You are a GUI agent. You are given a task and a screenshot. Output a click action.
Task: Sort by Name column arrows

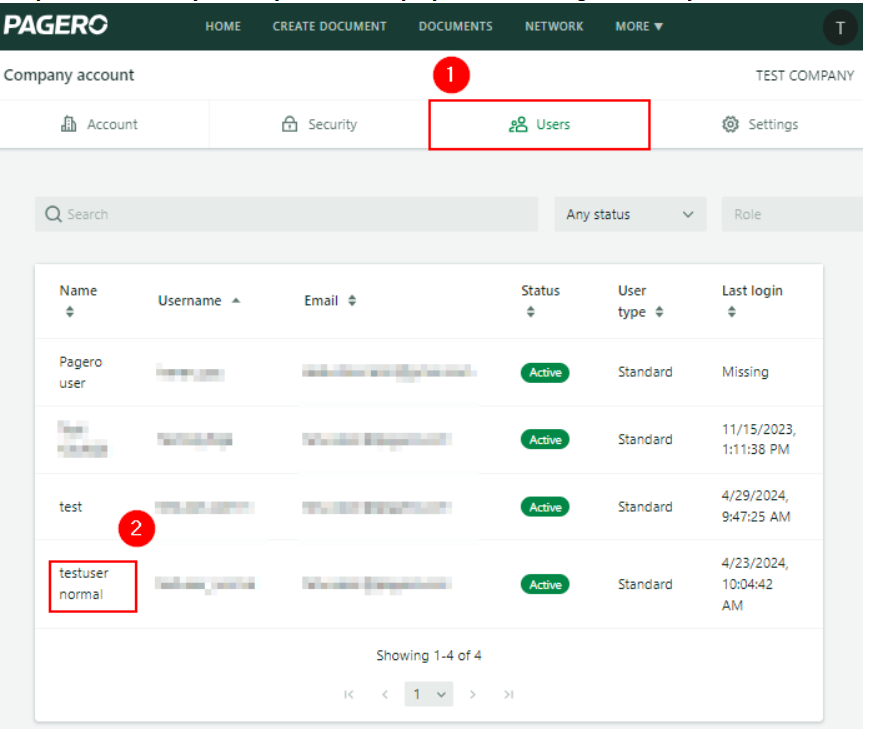(69, 312)
